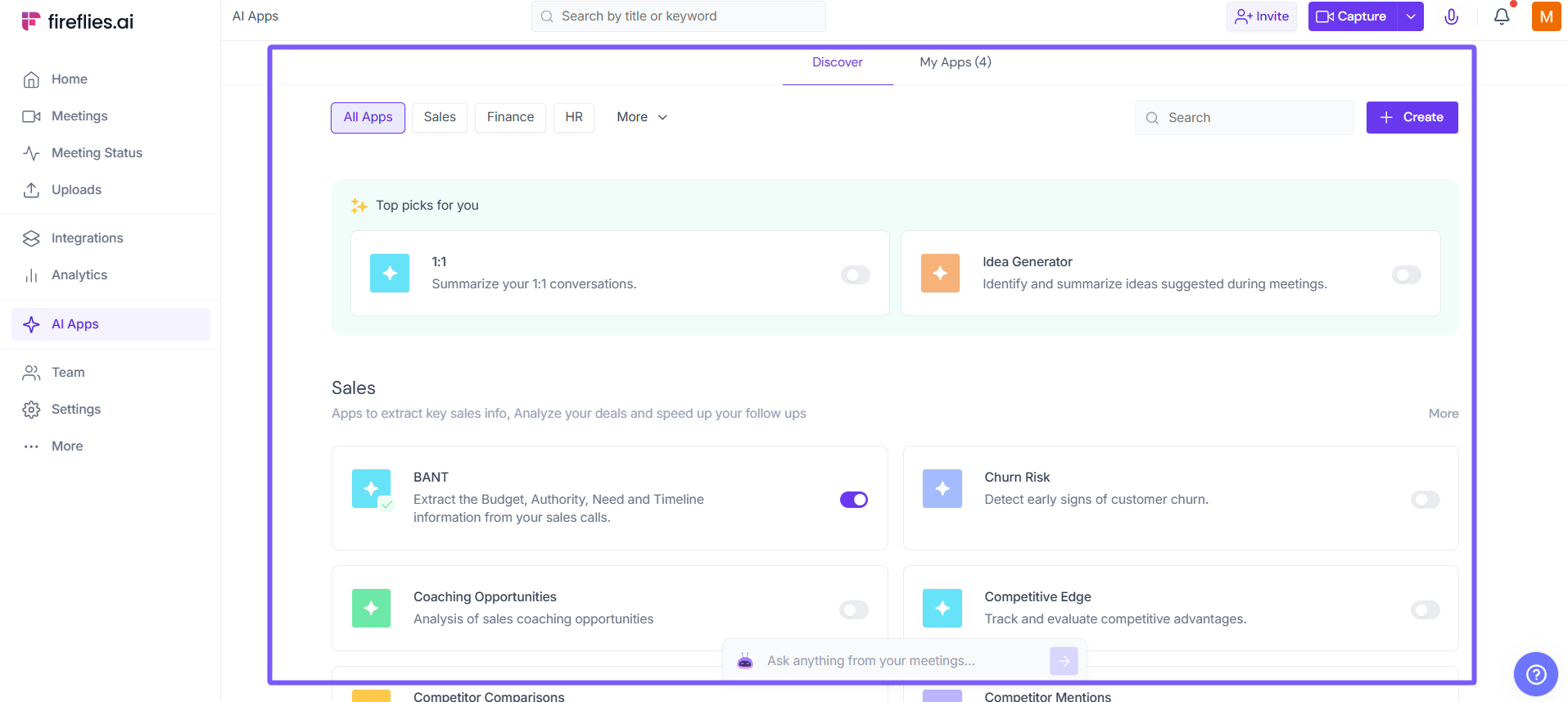This screenshot has height=702, width=1568.
Task: Focus the apps Search field
Action: point(1245,118)
